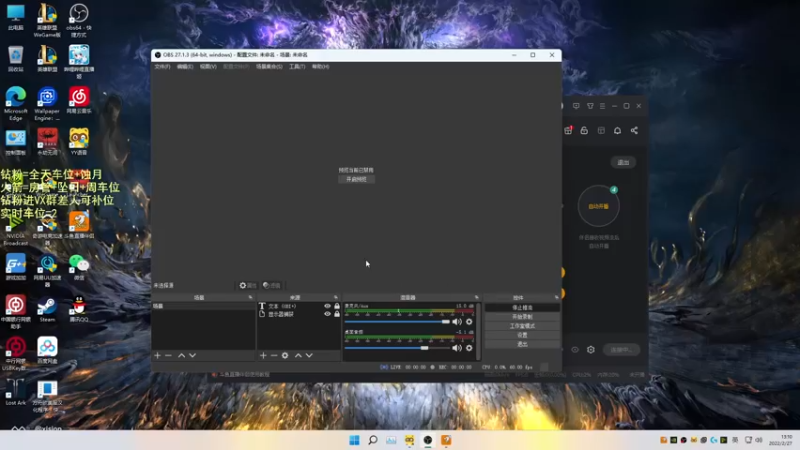Toggle visibility of the text (GDI+) source
800x450 pixels.
click(x=328, y=306)
